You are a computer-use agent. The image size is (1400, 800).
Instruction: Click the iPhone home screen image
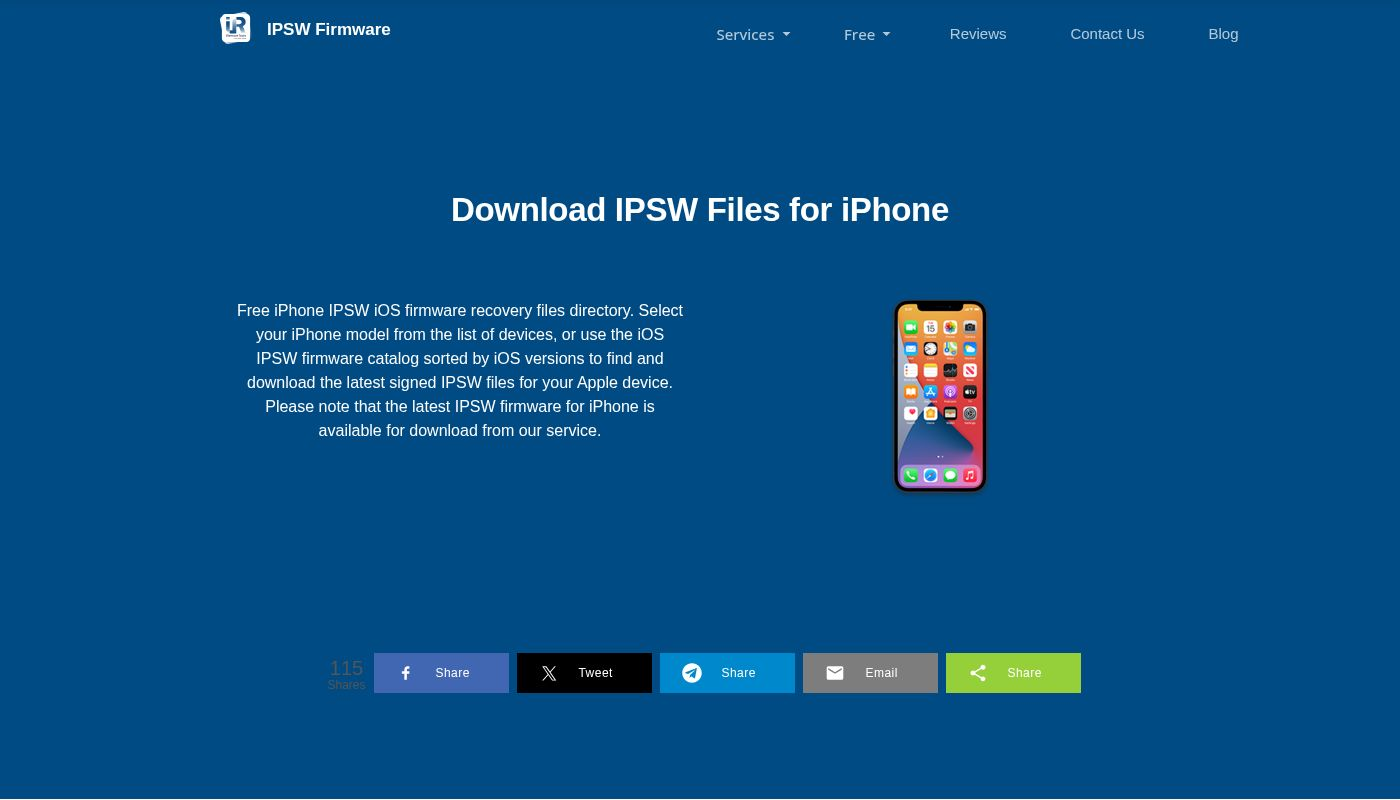[x=939, y=396]
